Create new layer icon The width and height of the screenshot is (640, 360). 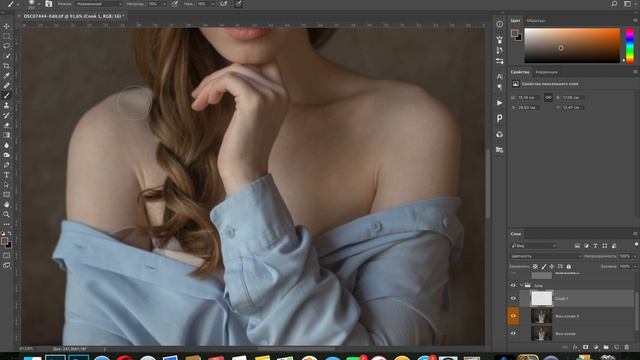[x=616, y=347]
